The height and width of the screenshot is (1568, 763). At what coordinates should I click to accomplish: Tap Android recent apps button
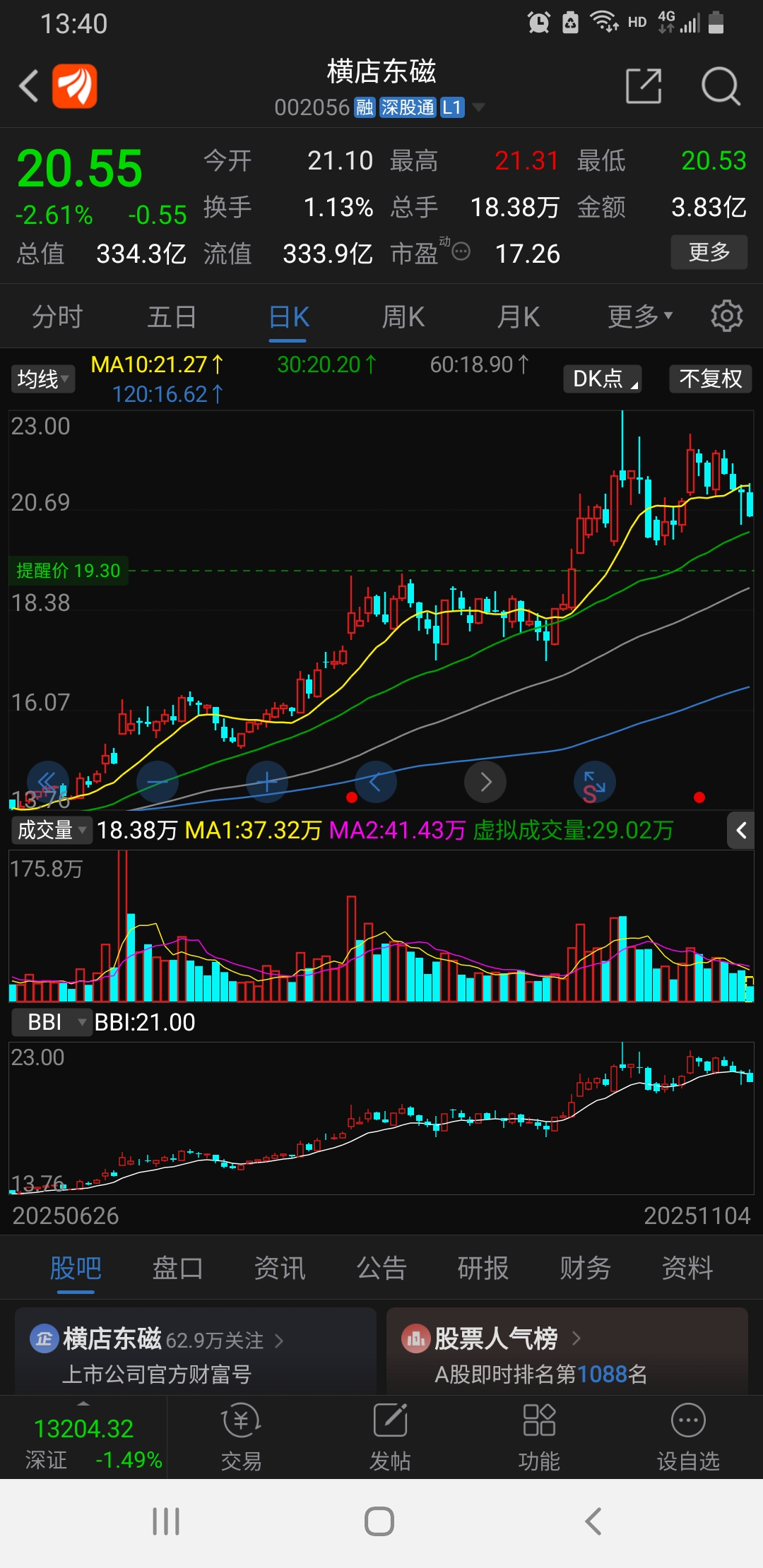click(x=166, y=1521)
